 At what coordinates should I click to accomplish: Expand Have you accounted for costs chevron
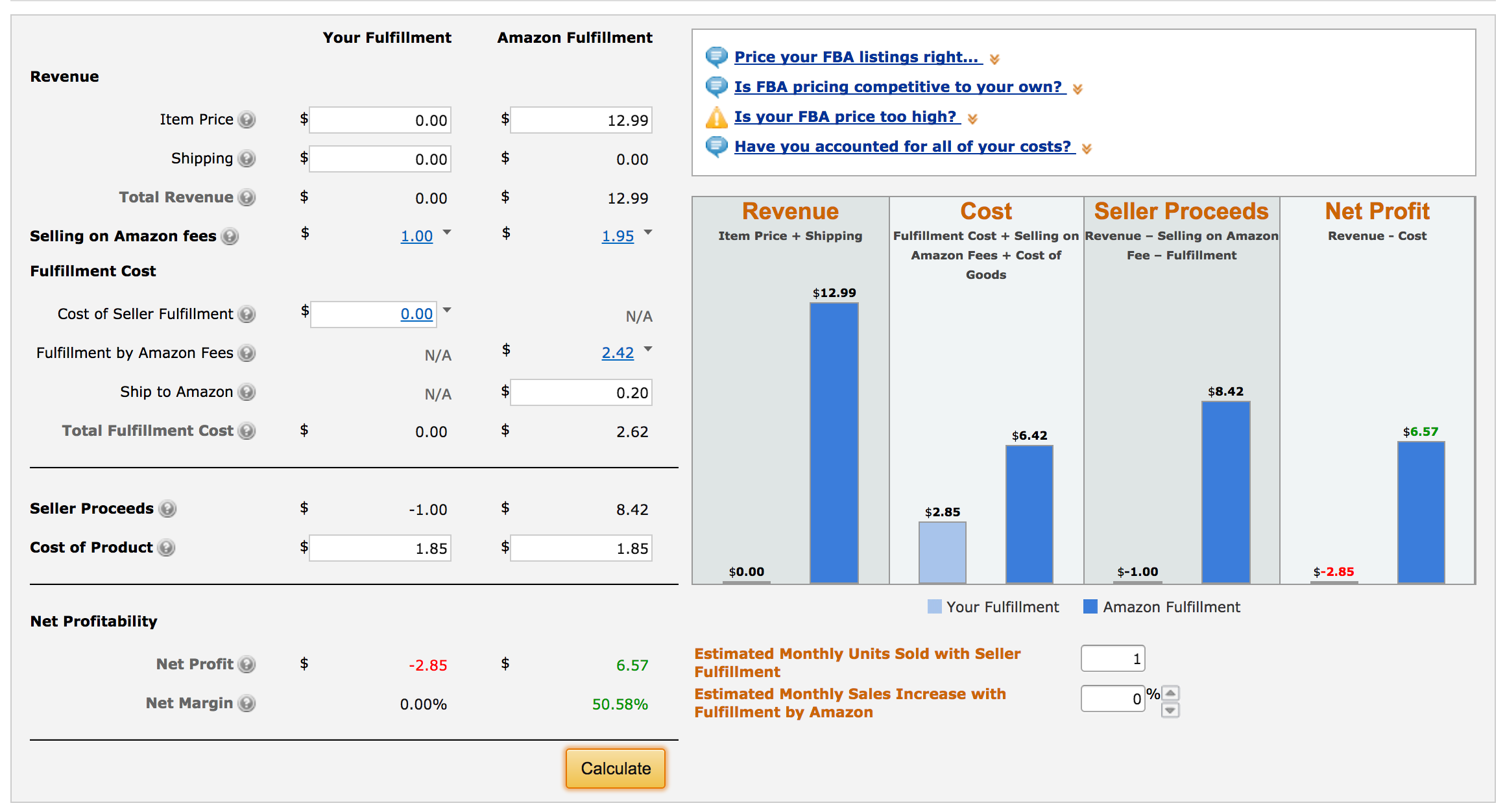click(1087, 149)
